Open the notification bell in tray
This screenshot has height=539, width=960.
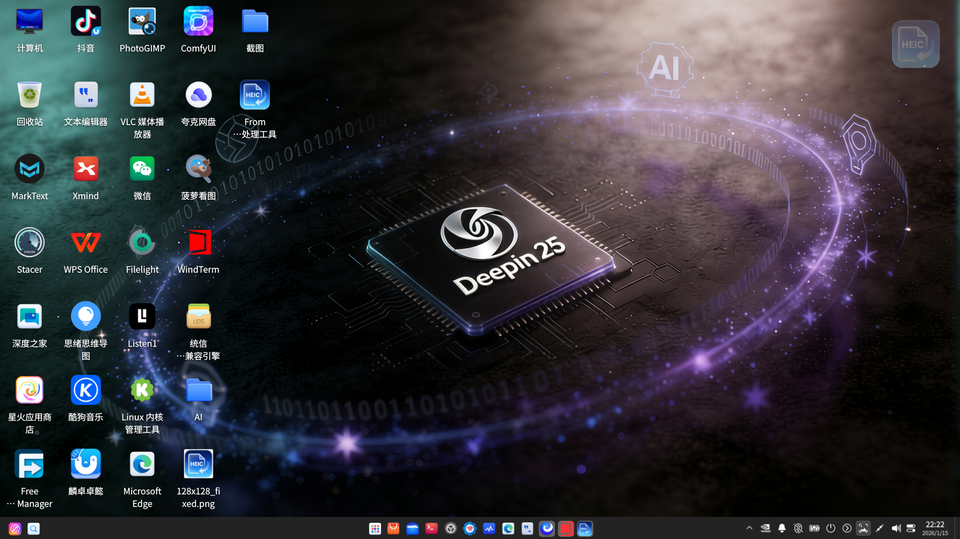[x=782, y=528]
